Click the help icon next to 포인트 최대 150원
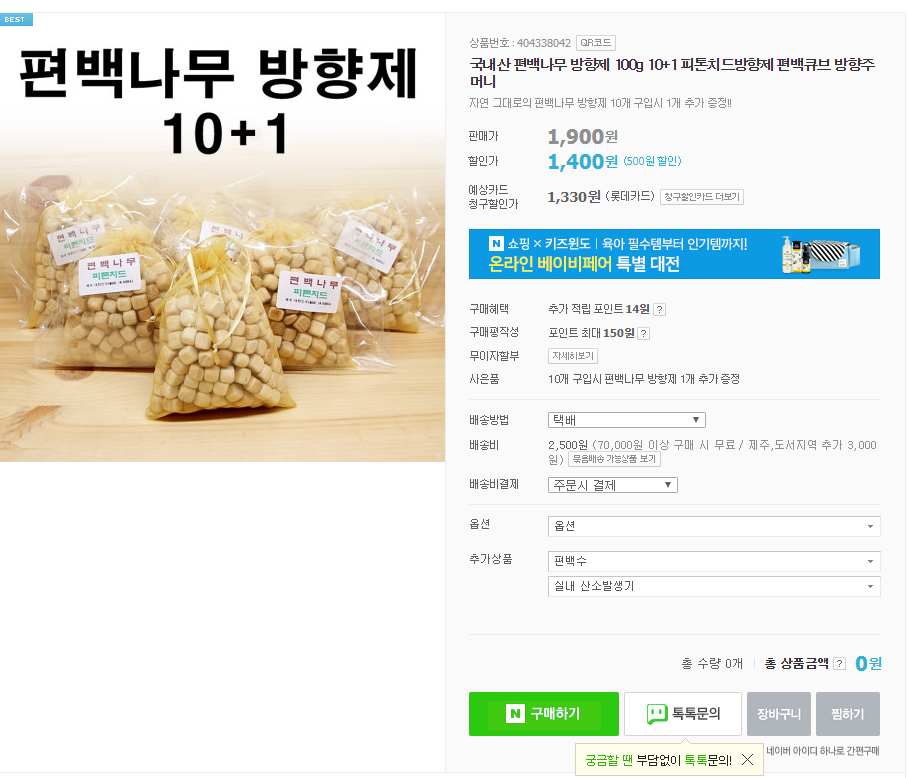The height and width of the screenshot is (778, 908). coord(643,333)
